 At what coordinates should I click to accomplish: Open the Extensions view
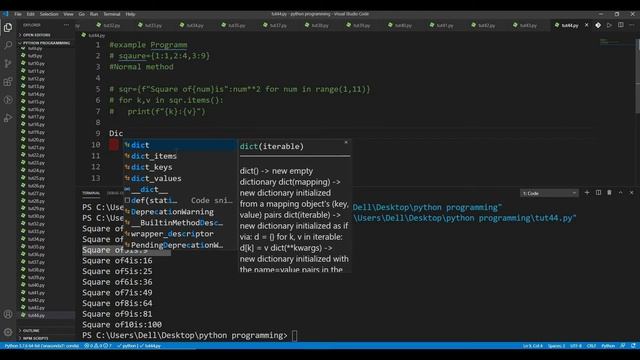pos(8,82)
